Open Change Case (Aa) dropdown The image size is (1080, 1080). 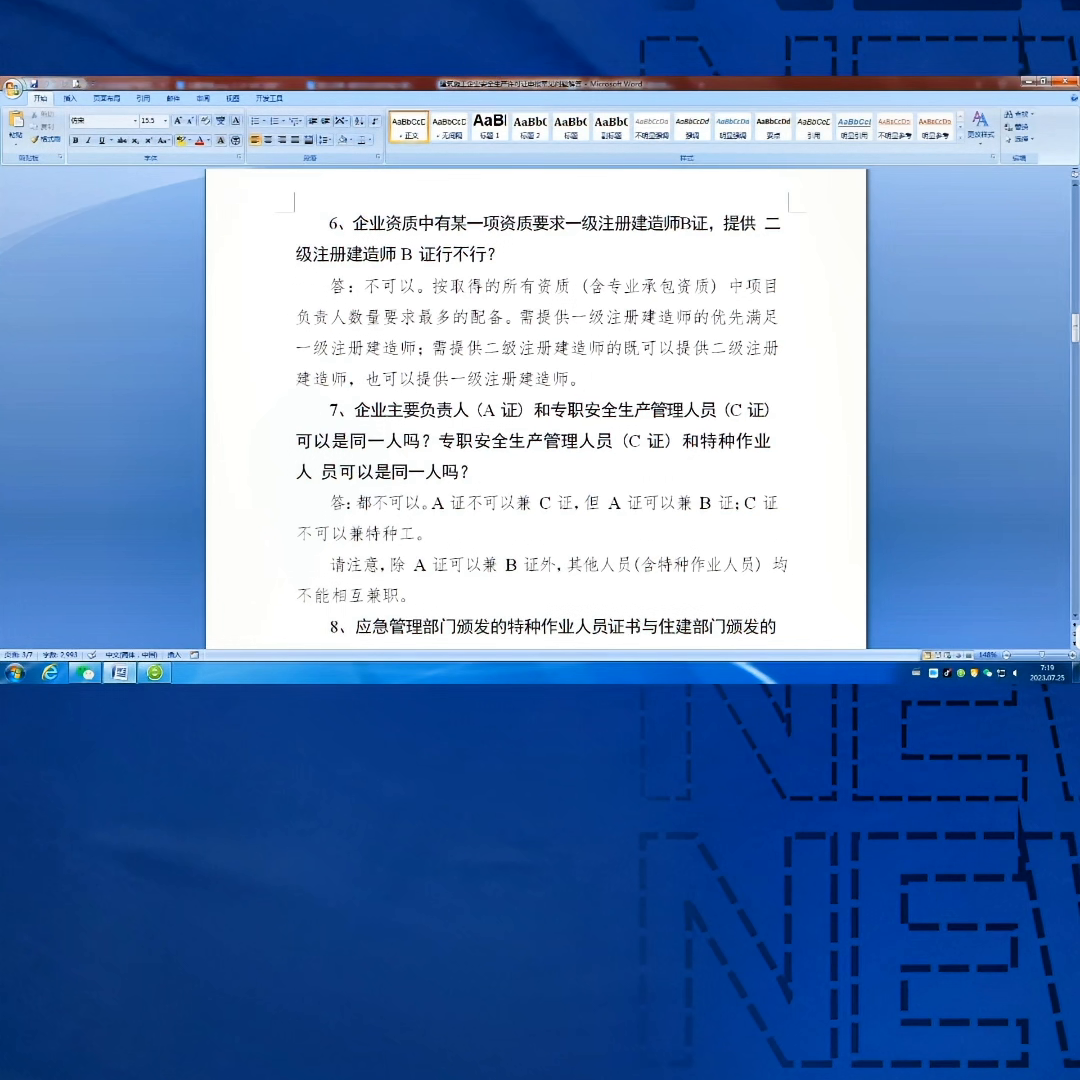(163, 141)
